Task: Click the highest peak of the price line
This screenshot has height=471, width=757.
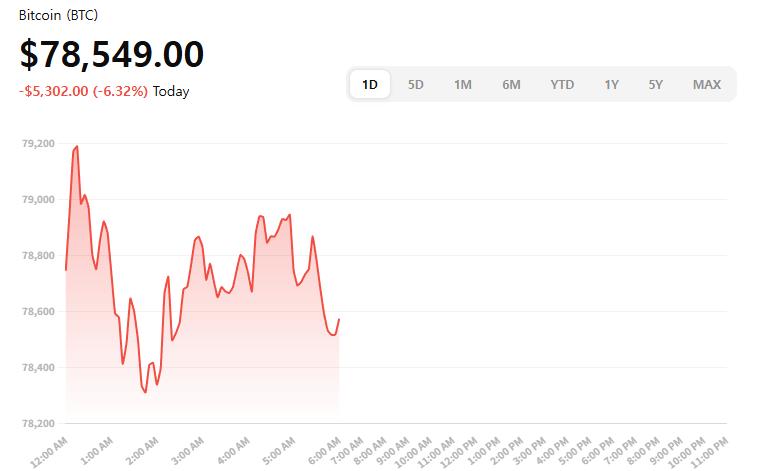Action: [x=77, y=147]
